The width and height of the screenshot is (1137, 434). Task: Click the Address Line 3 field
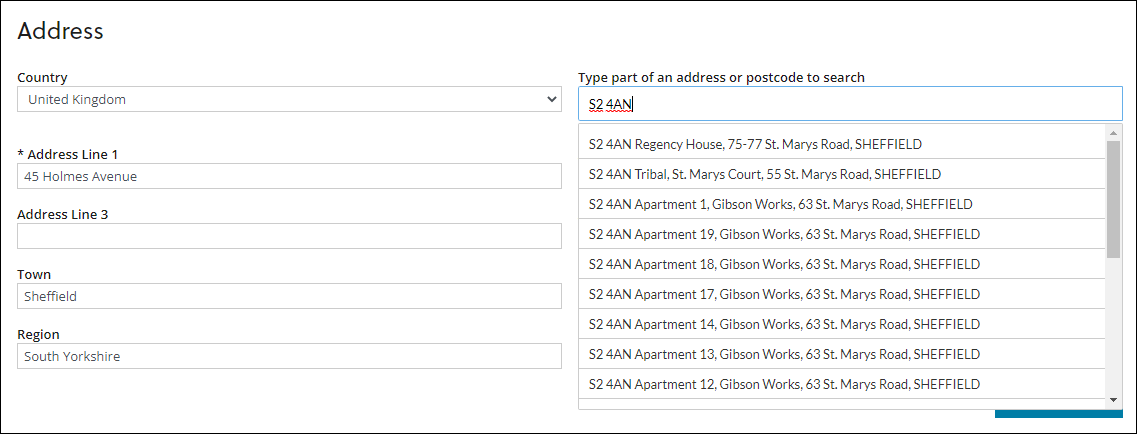tap(289, 236)
